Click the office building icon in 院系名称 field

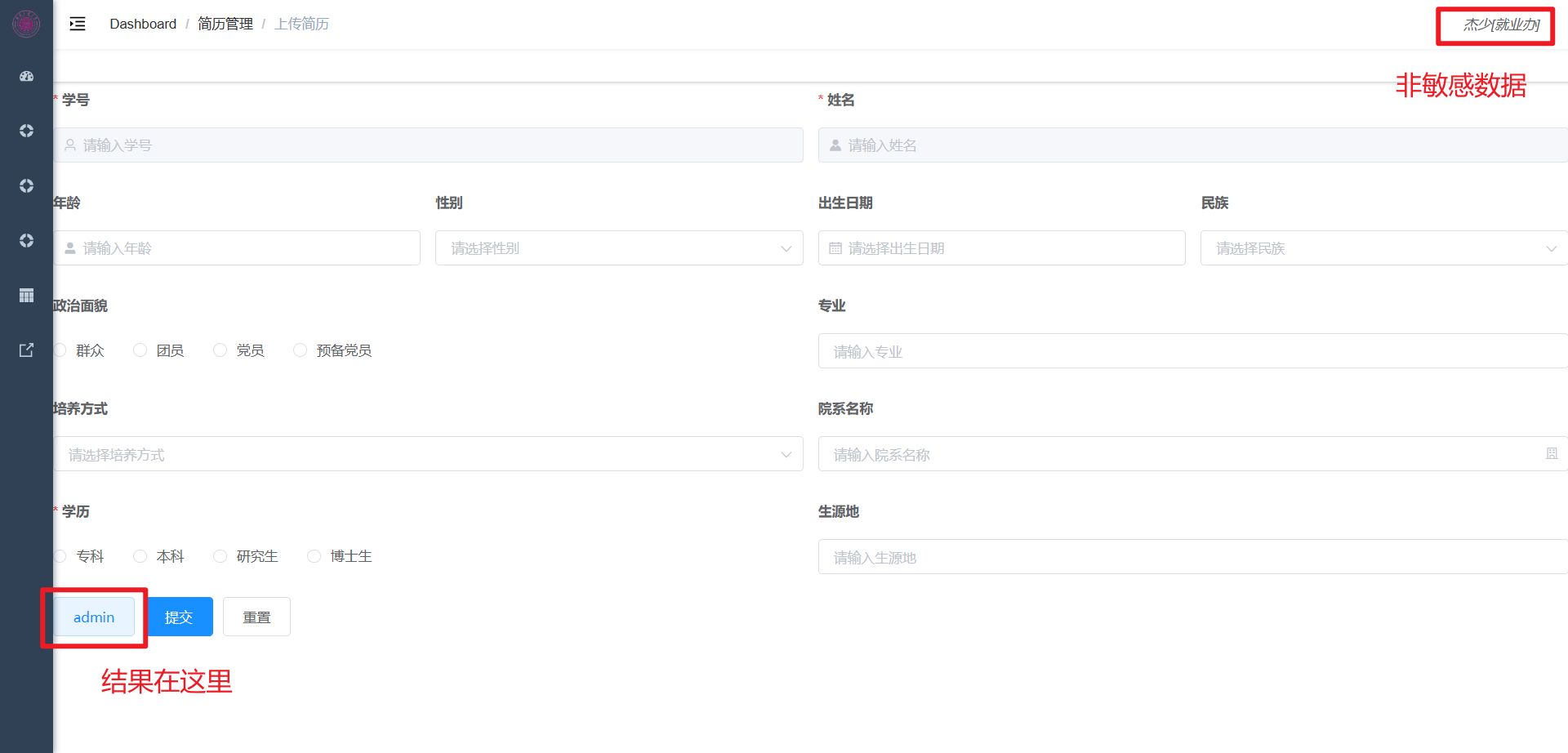coord(1552,454)
